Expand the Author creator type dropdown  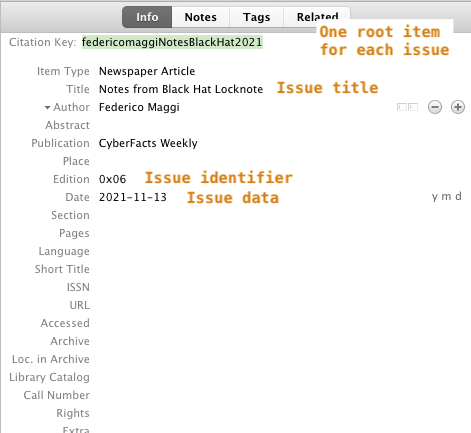[47, 107]
